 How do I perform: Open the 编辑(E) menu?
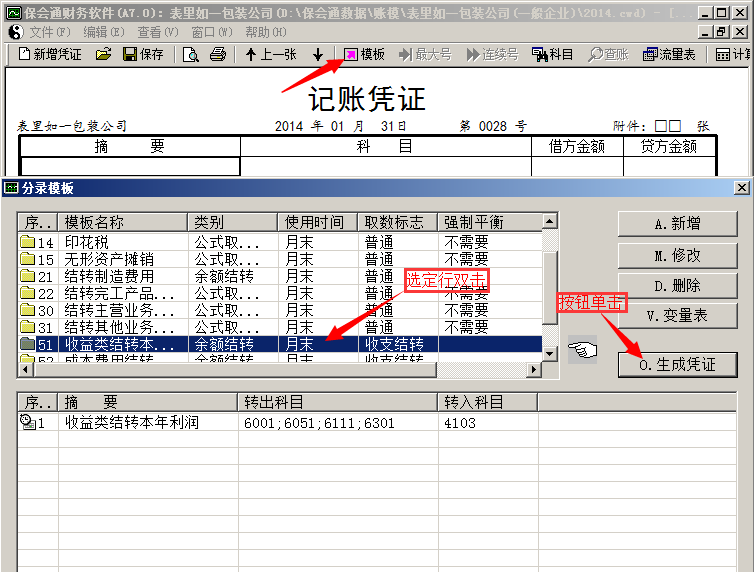[104, 32]
